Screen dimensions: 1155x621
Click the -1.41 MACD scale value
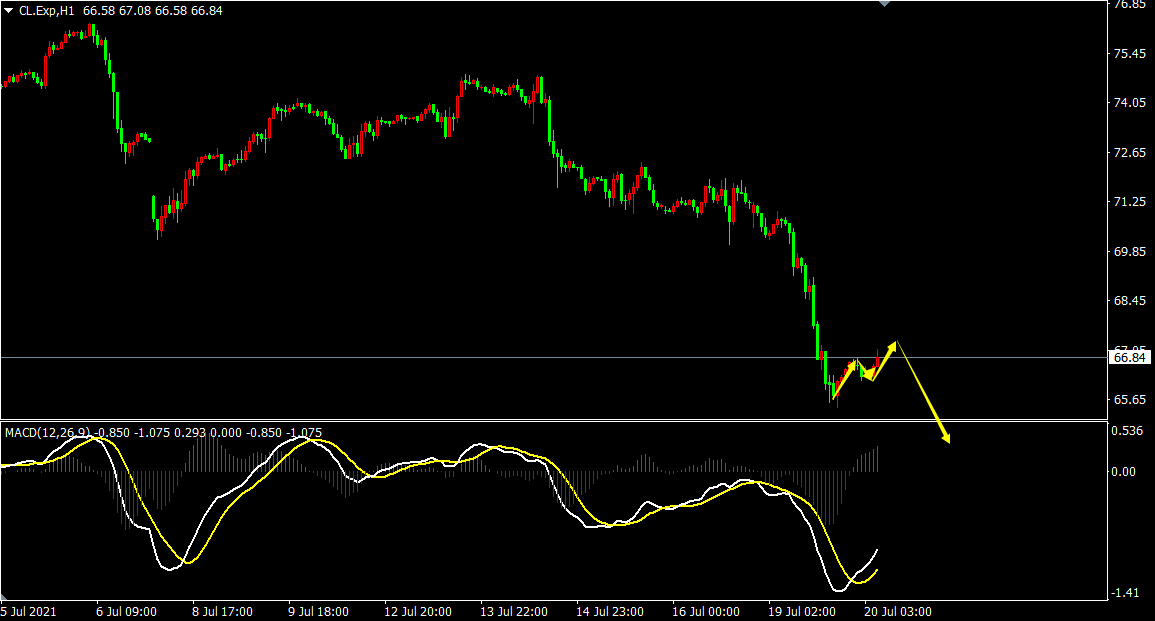(1126, 593)
